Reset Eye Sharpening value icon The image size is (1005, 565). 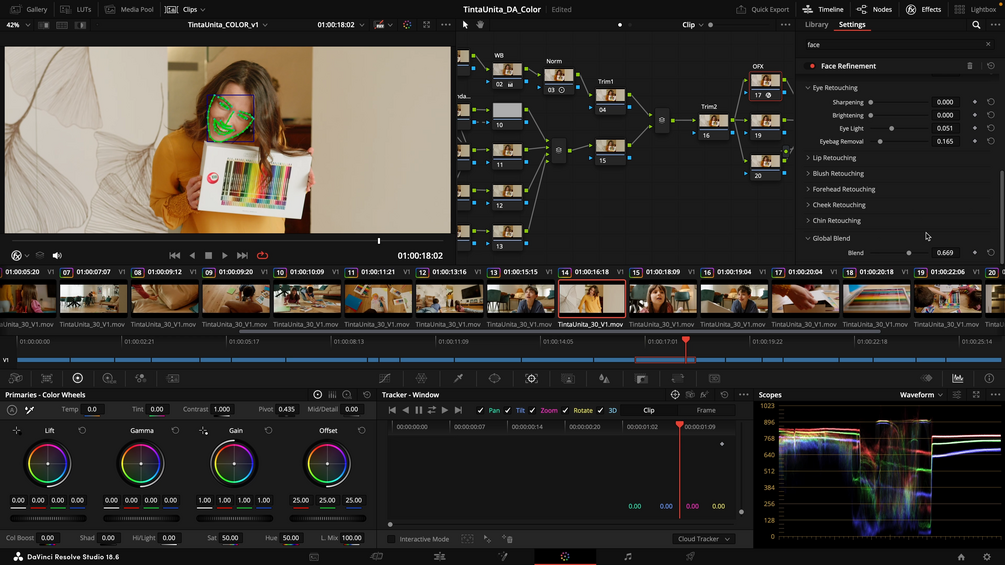point(991,102)
